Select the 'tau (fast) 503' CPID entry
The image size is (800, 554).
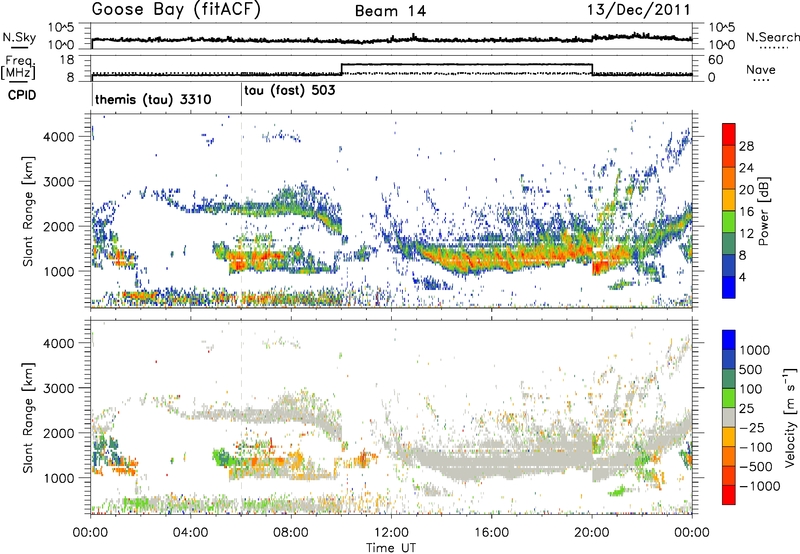coord(289,91)
